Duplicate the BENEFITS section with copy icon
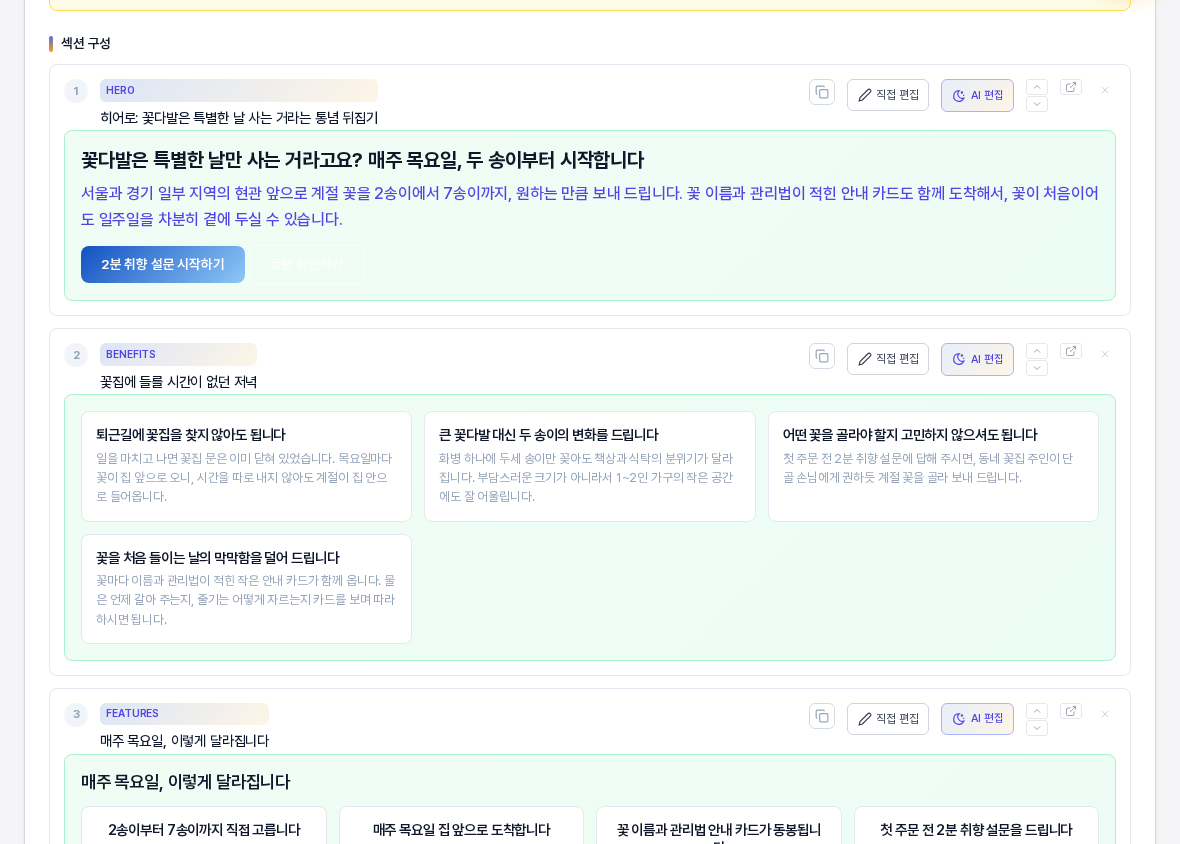Screen dimensions: 1180x844 (x=822, y=357)
